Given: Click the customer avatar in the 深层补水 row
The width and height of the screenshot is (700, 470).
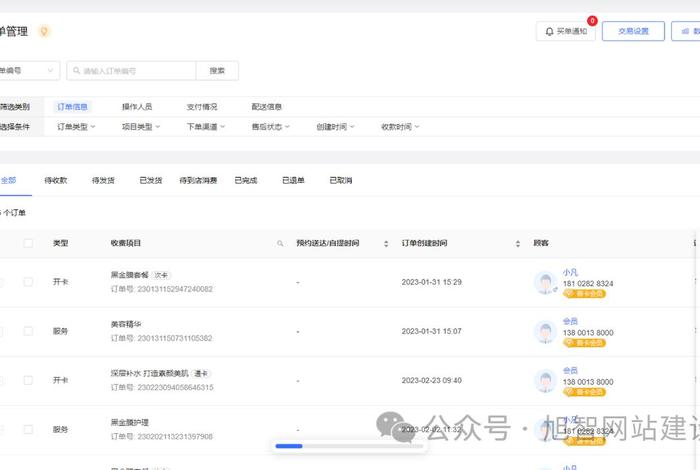Looking at the screenshot, I should click(546, 381).
